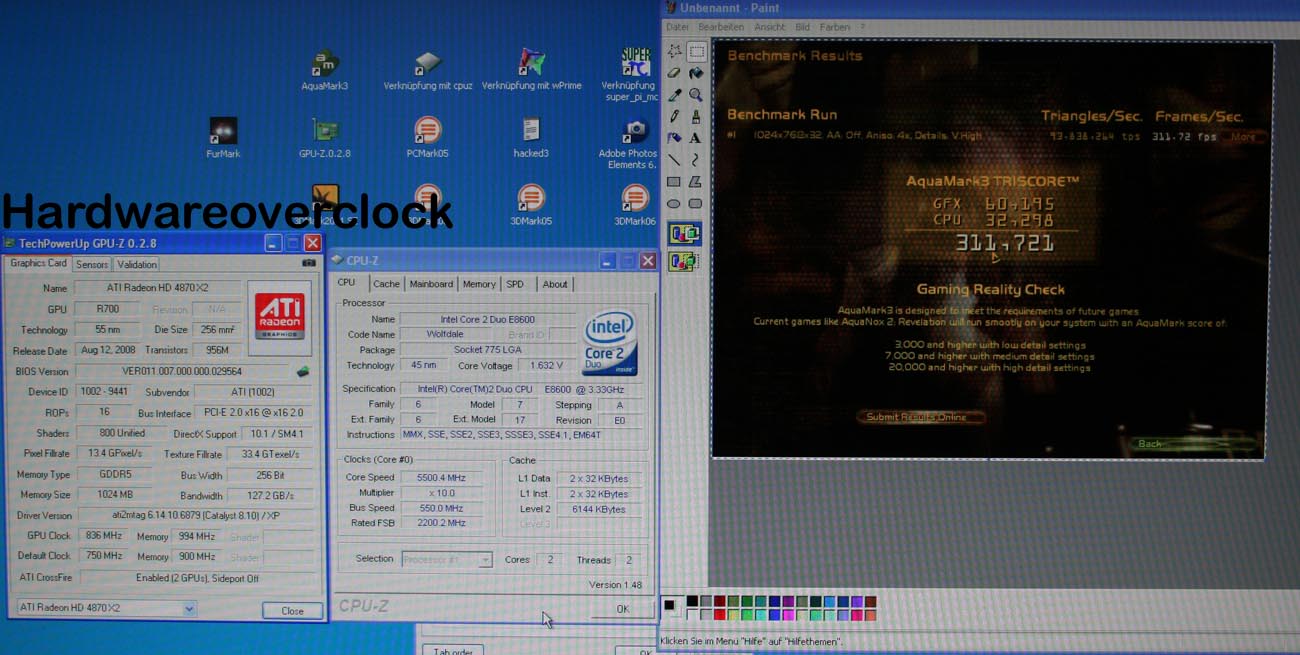Open the Cache tab in CPU-Z

click(386, 284)
